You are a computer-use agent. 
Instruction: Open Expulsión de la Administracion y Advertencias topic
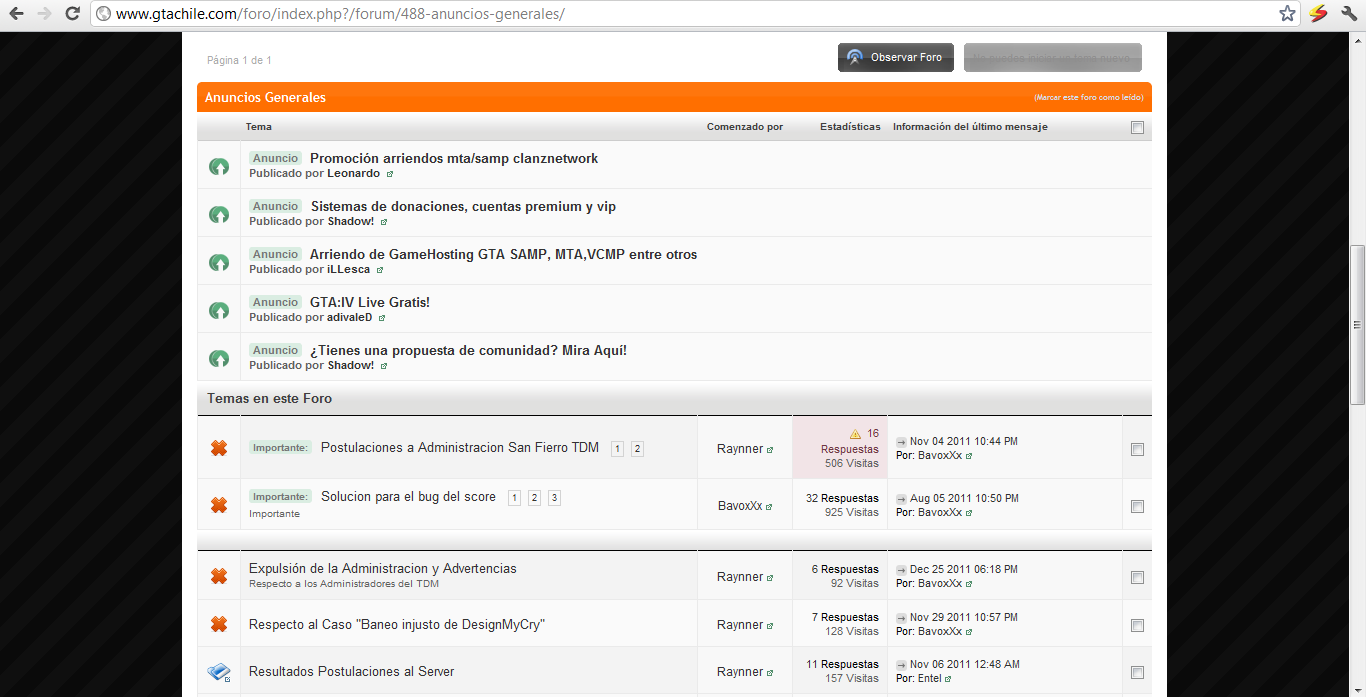point(383,568)
